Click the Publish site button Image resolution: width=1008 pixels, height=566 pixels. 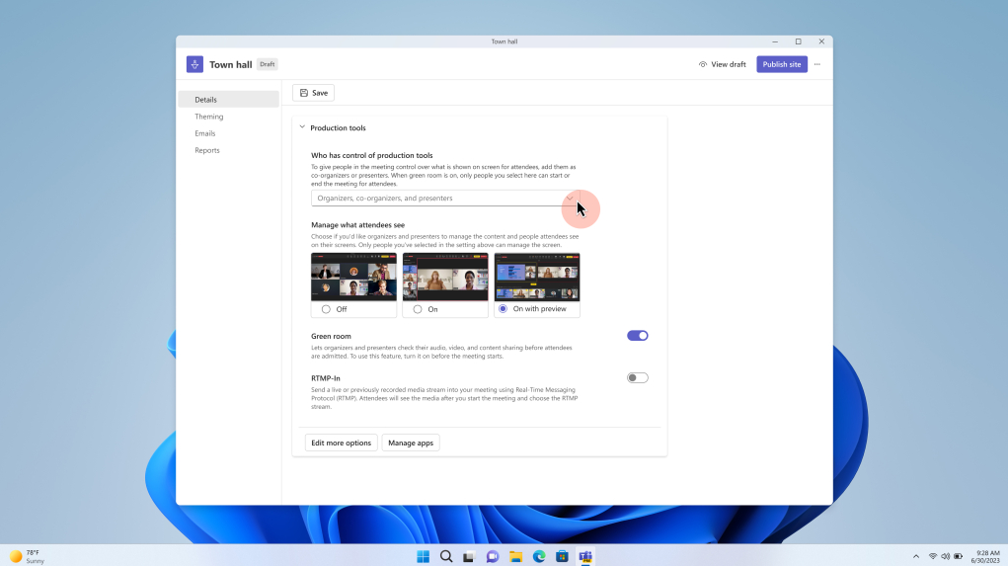[782, 64]
